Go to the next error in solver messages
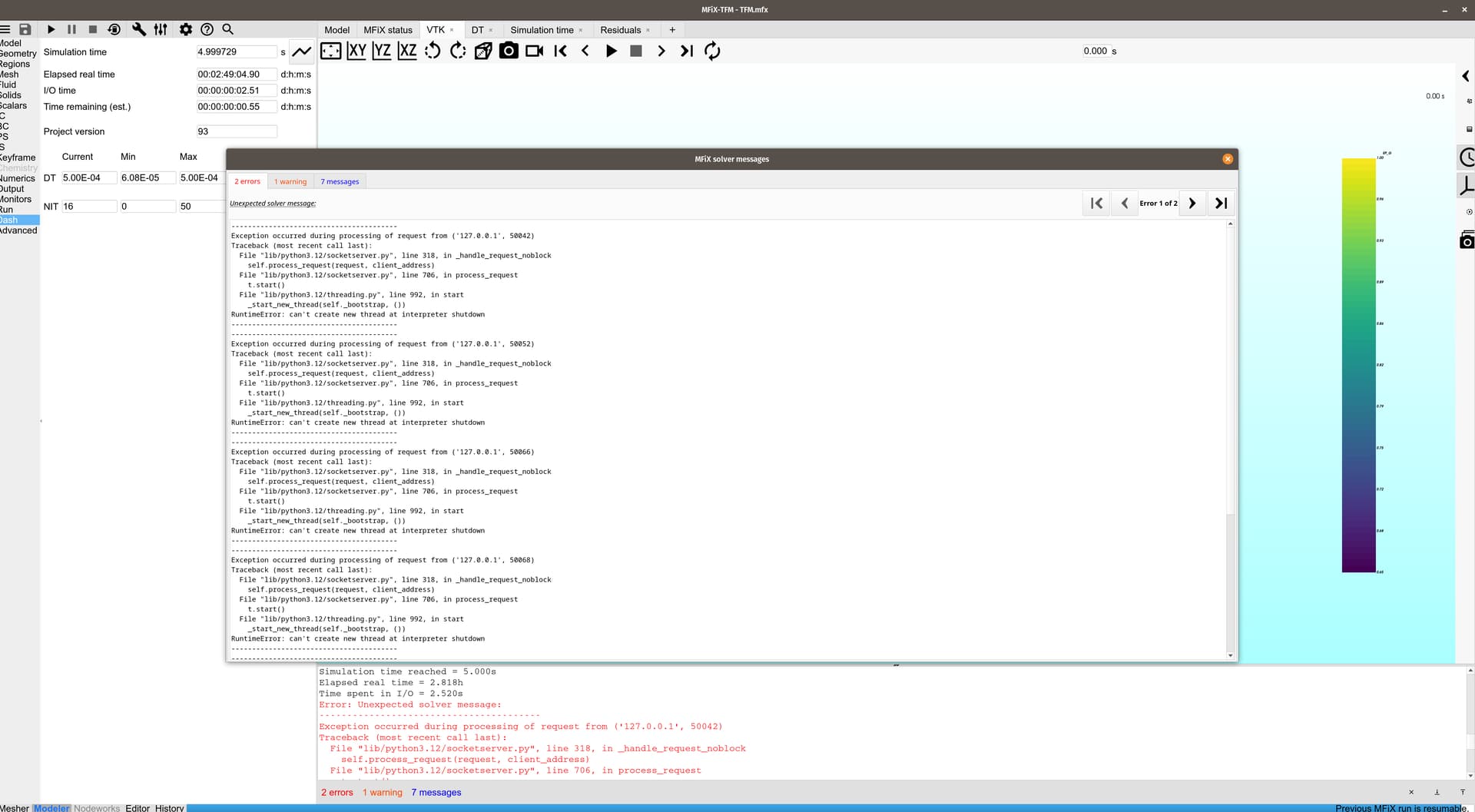Screen dimensions: 1475x812 (1192, 203)
